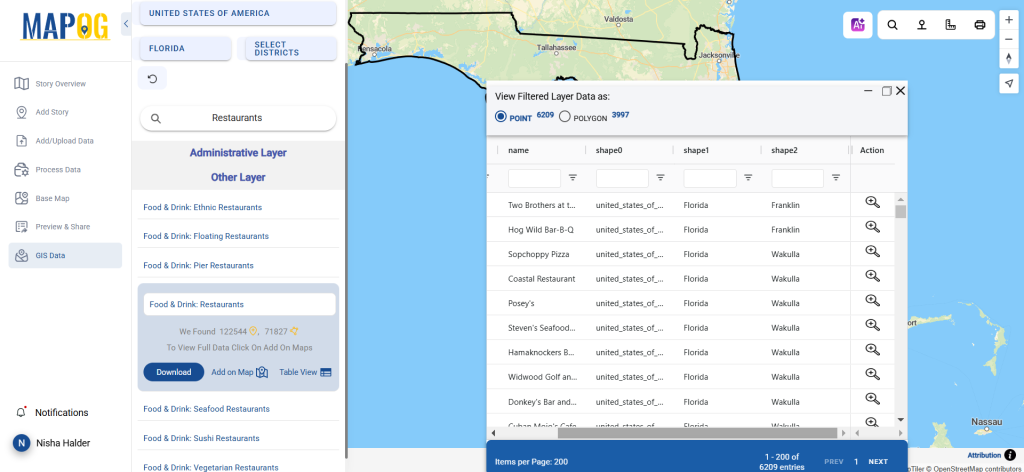This screenshot has height=472, width=1024.
Task: Select the POLYGON radio option
Action: 565,117
